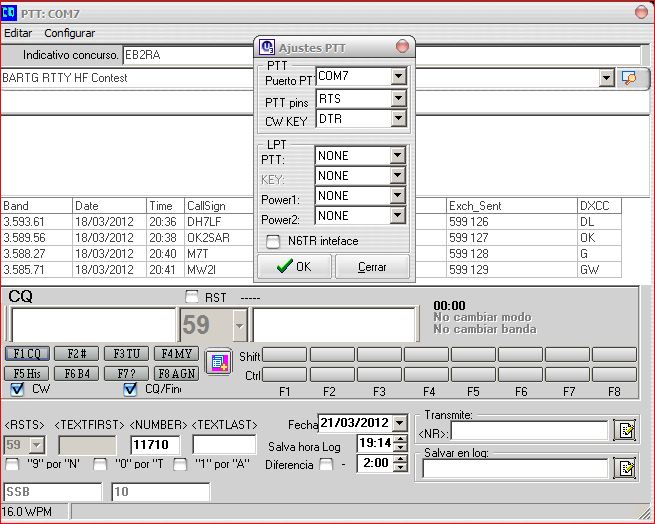
Task: Click the Ctrl F8 macro button
Action: (x=614, y=375)
